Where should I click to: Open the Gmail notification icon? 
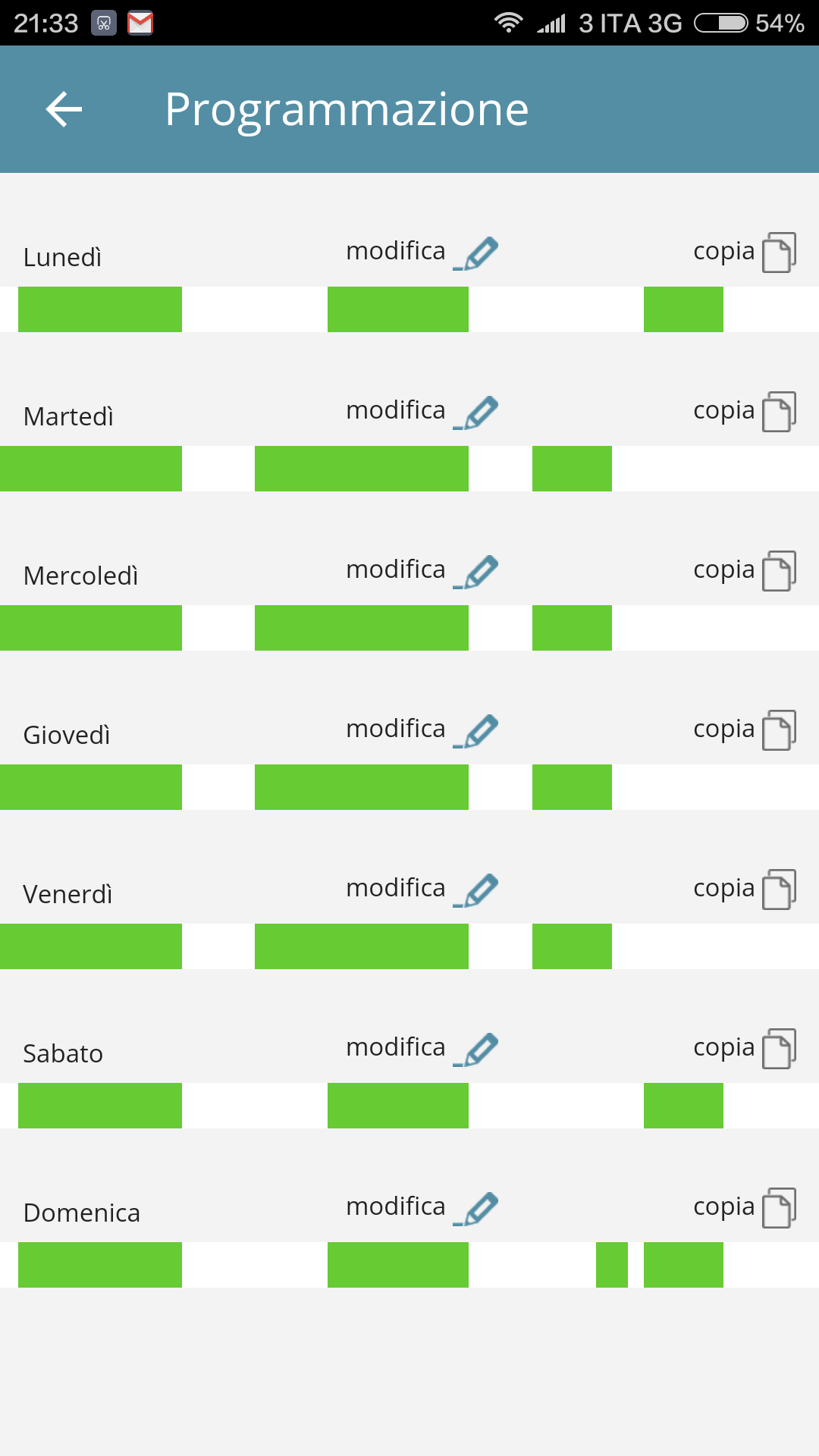[140, 24]
